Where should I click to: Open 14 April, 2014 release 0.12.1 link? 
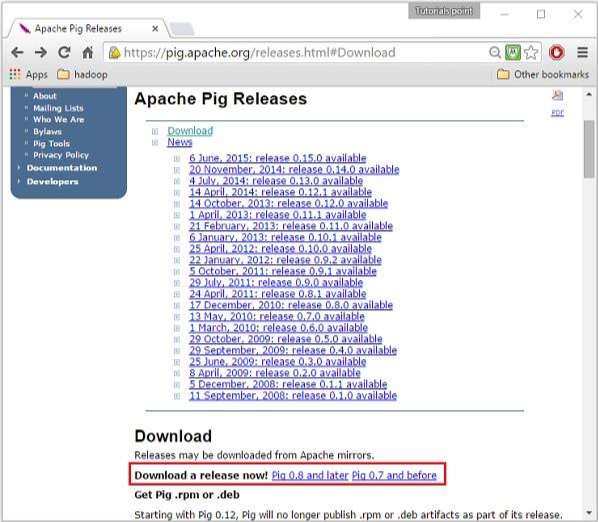point(280,192)
